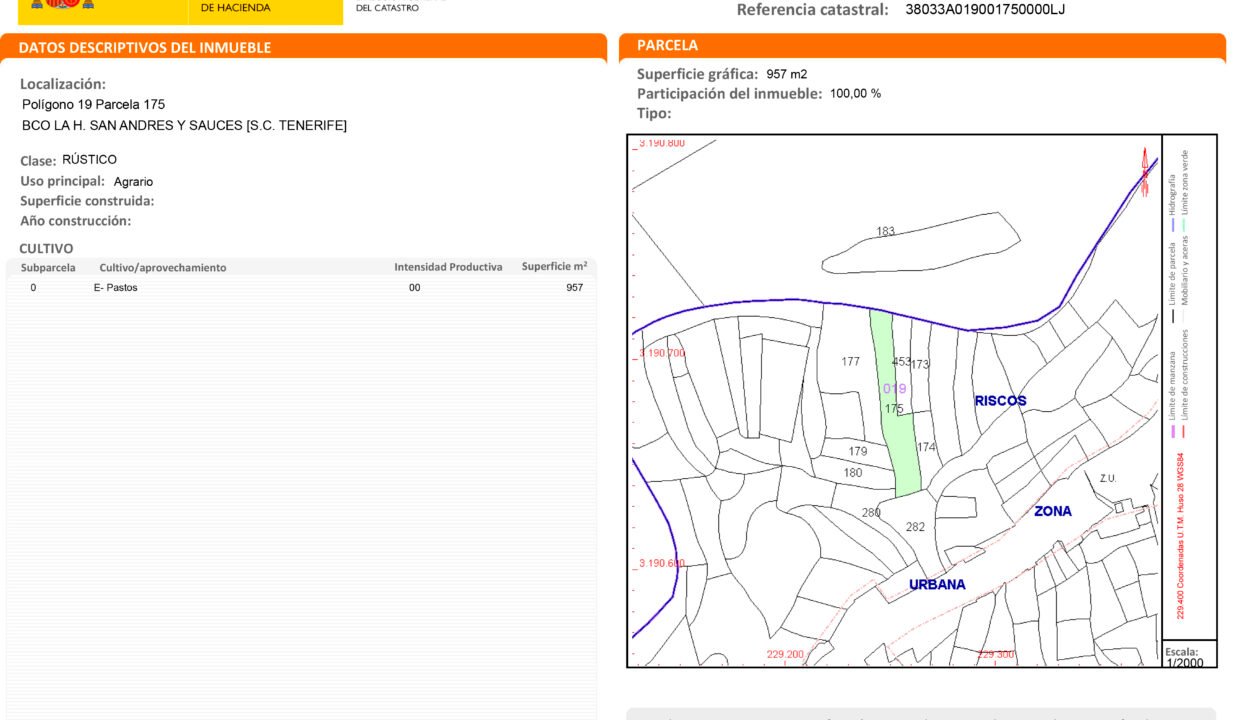1240x720 pixels.
Task: Click the 'Agrario' main use value
Action: [x=133, y=182]
